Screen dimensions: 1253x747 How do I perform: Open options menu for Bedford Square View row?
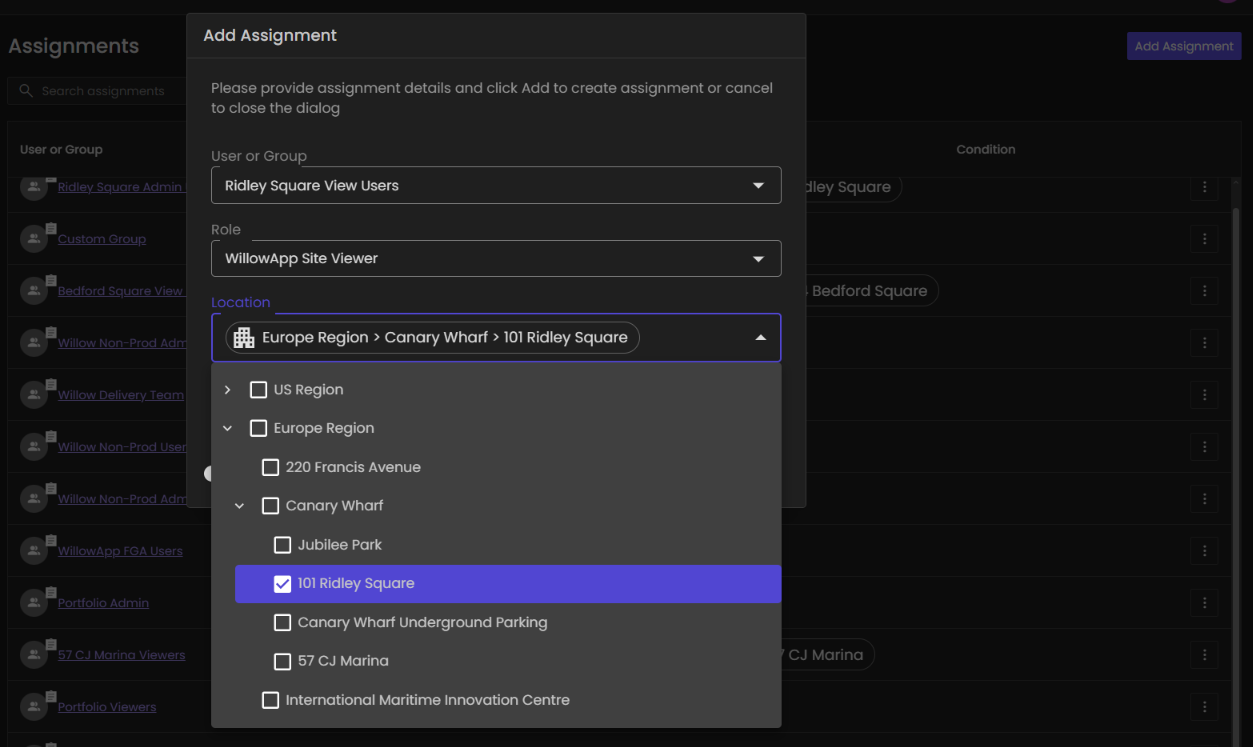tap(1204, 291)
